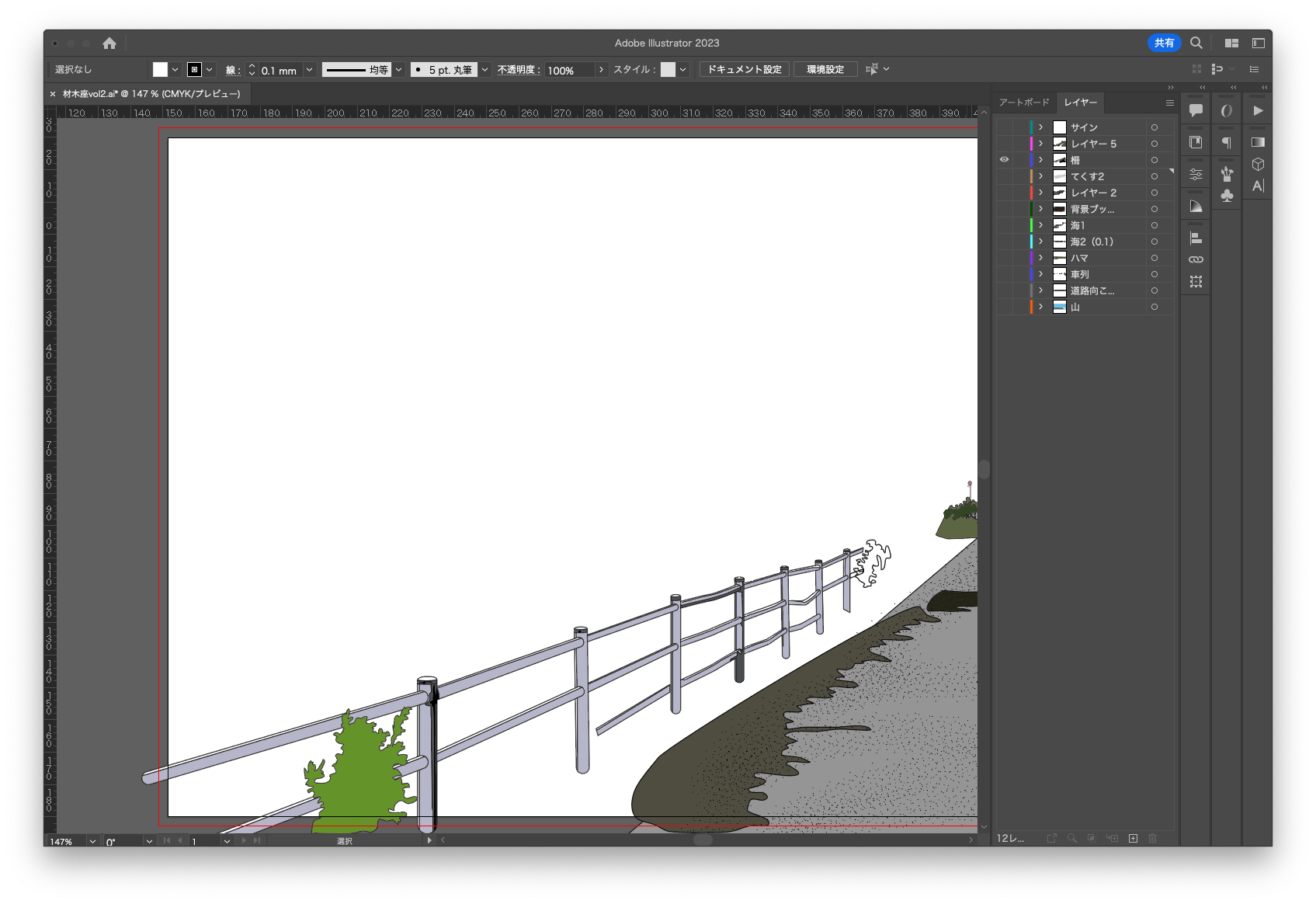Viewport: 1316px width, 904px height.
Task: Create a new layer with the plus icon
Action: click(x=1133, y=839)
